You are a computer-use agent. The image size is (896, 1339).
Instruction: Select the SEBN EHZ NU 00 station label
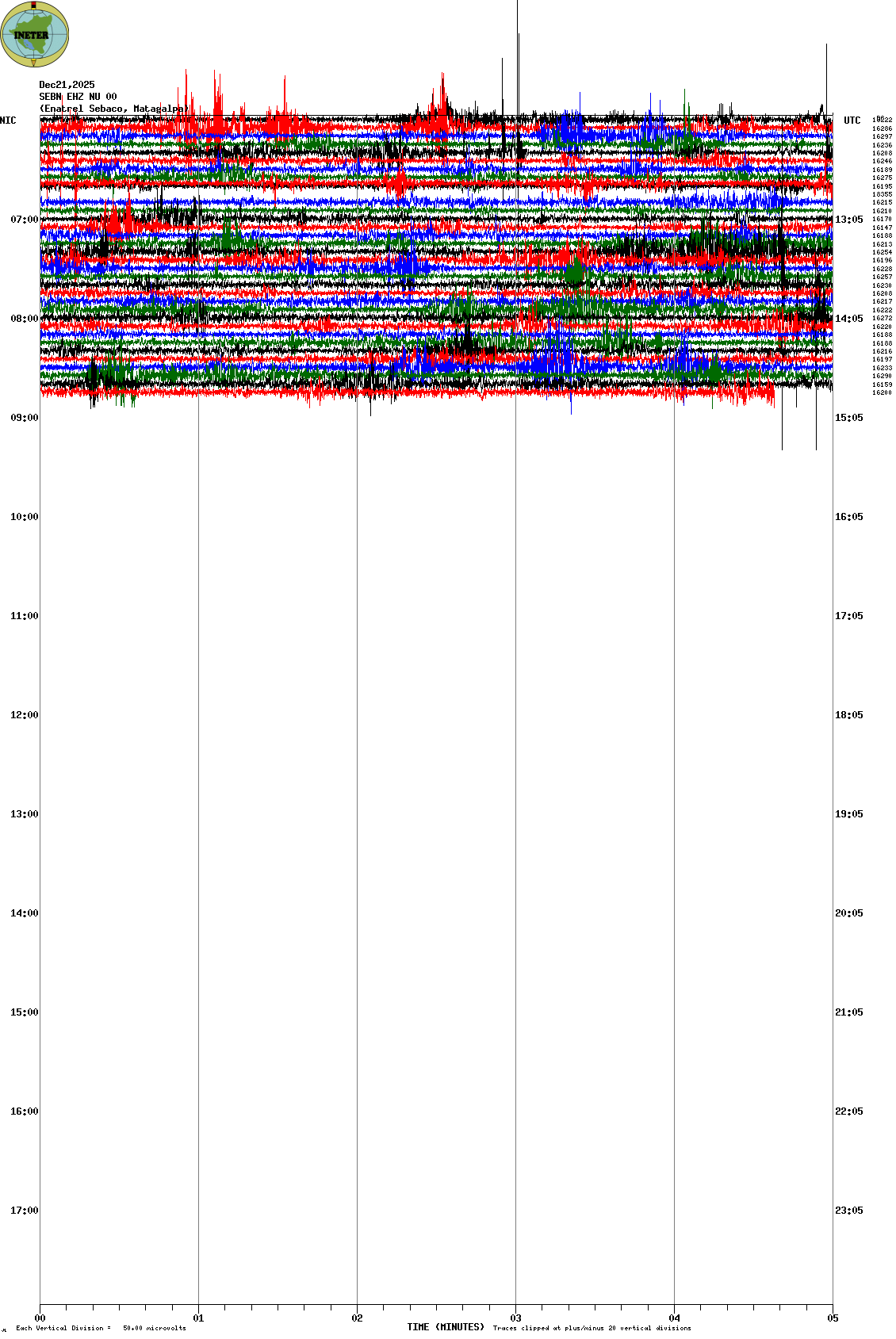(78, 97)
